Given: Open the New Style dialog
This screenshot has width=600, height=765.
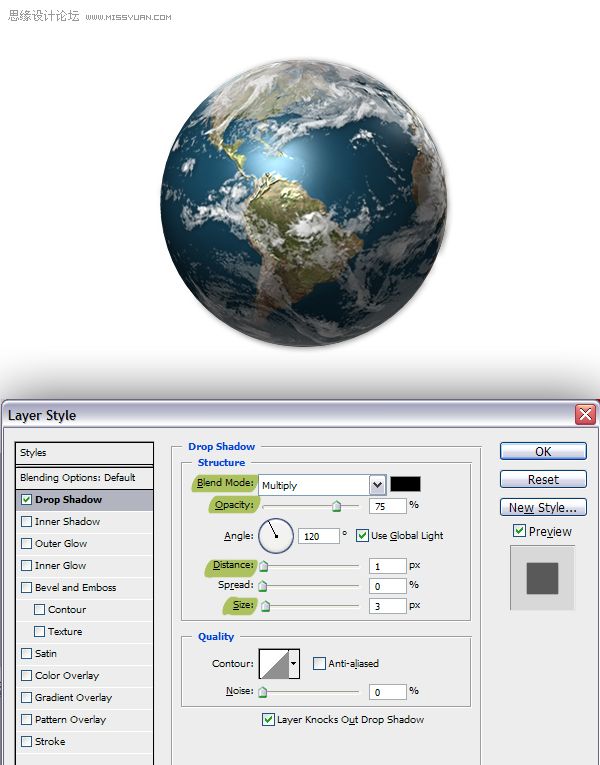Looking at the screenshot, I should (x=543, y=507).
